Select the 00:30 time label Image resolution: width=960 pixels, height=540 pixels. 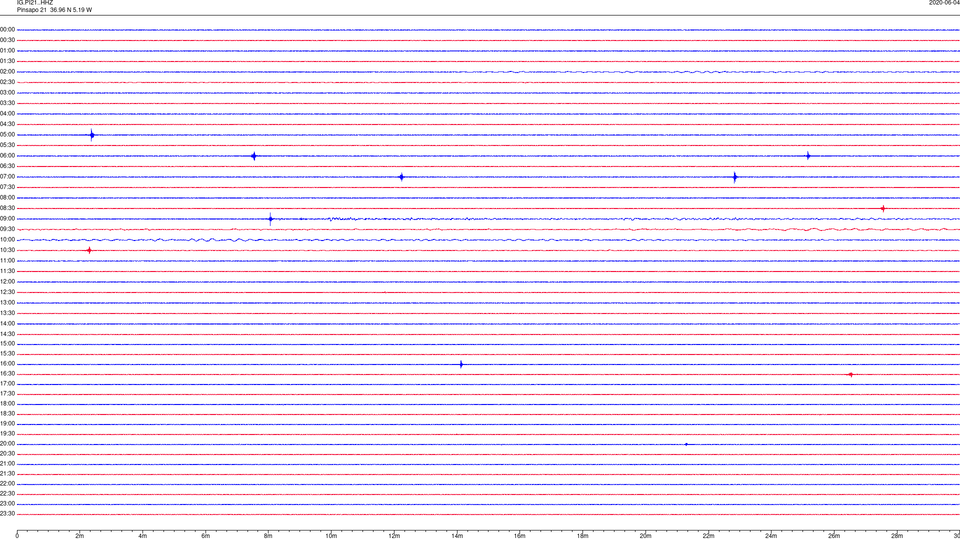(x=7, y=40)
